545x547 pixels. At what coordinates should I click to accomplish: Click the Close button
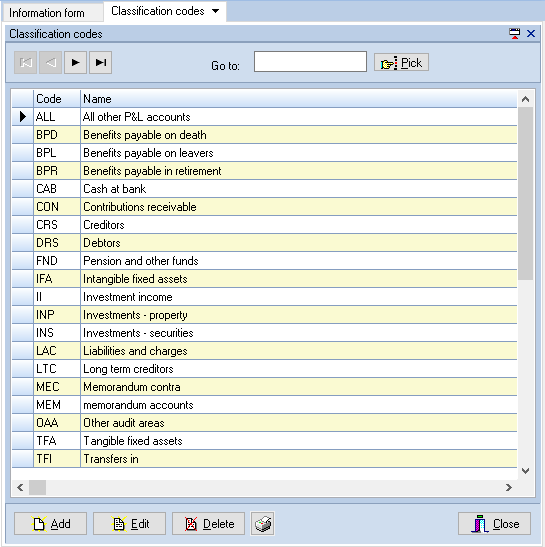[494, 524]
